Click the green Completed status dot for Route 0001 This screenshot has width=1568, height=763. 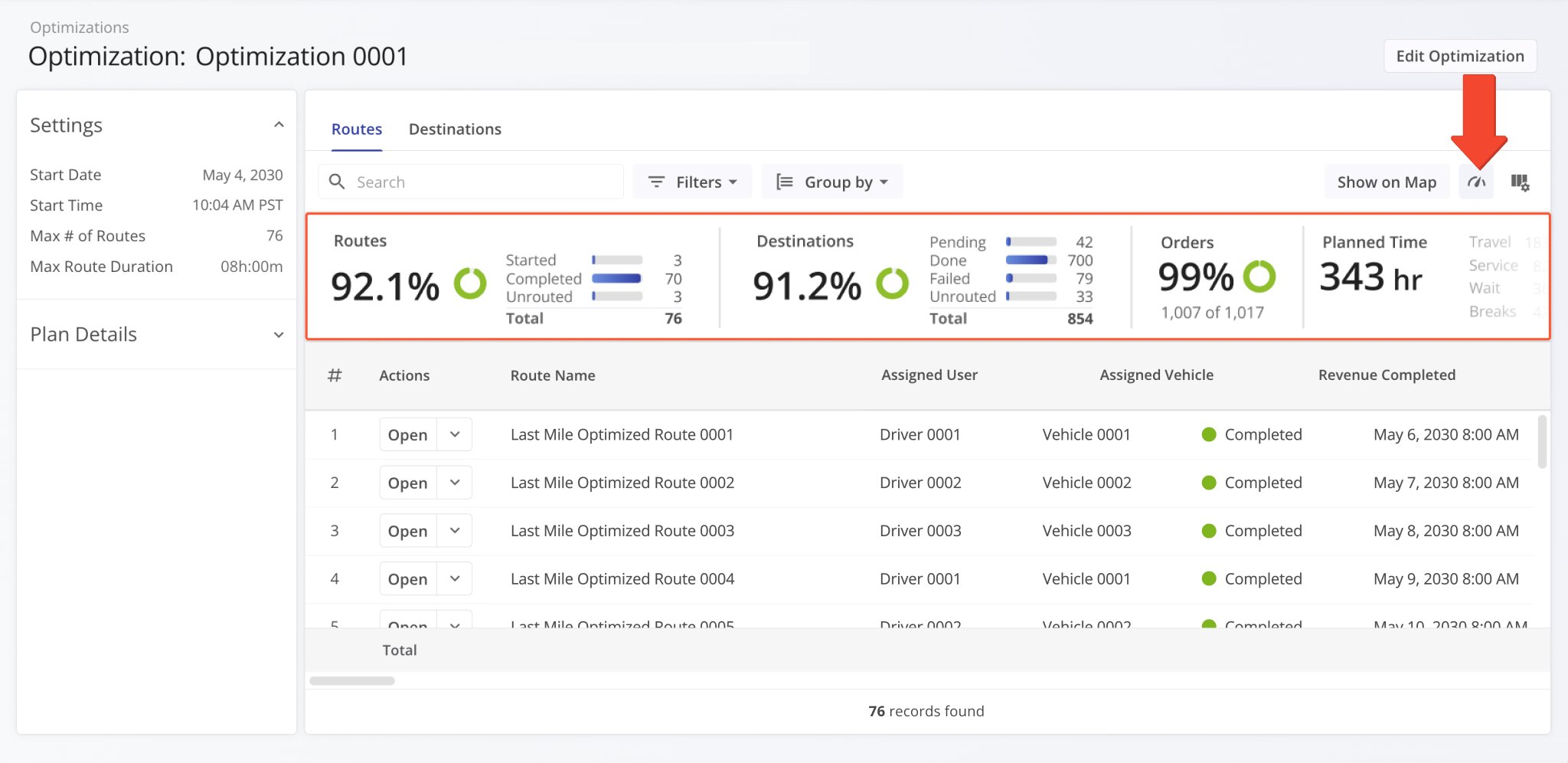pyautogui.click(x=1209, y=434)
